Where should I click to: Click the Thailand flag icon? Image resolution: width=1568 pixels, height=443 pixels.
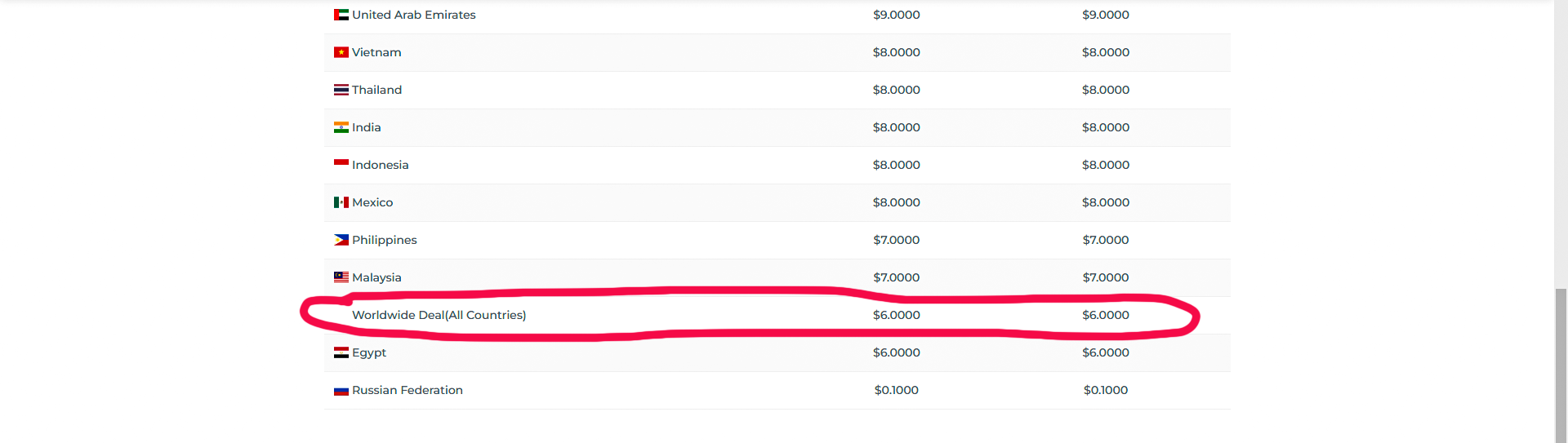(x=341, y=90)
